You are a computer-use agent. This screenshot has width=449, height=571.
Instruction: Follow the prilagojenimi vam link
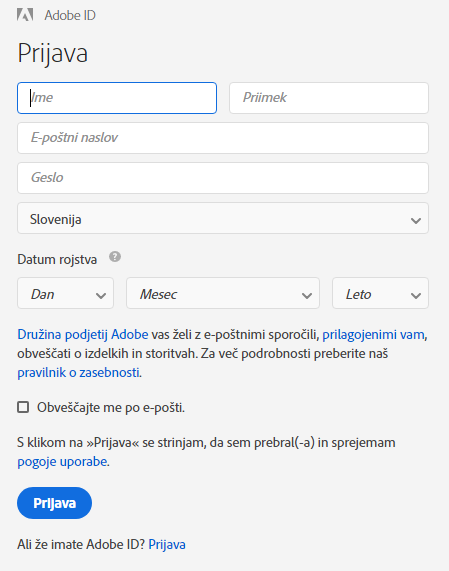[373, 334]
